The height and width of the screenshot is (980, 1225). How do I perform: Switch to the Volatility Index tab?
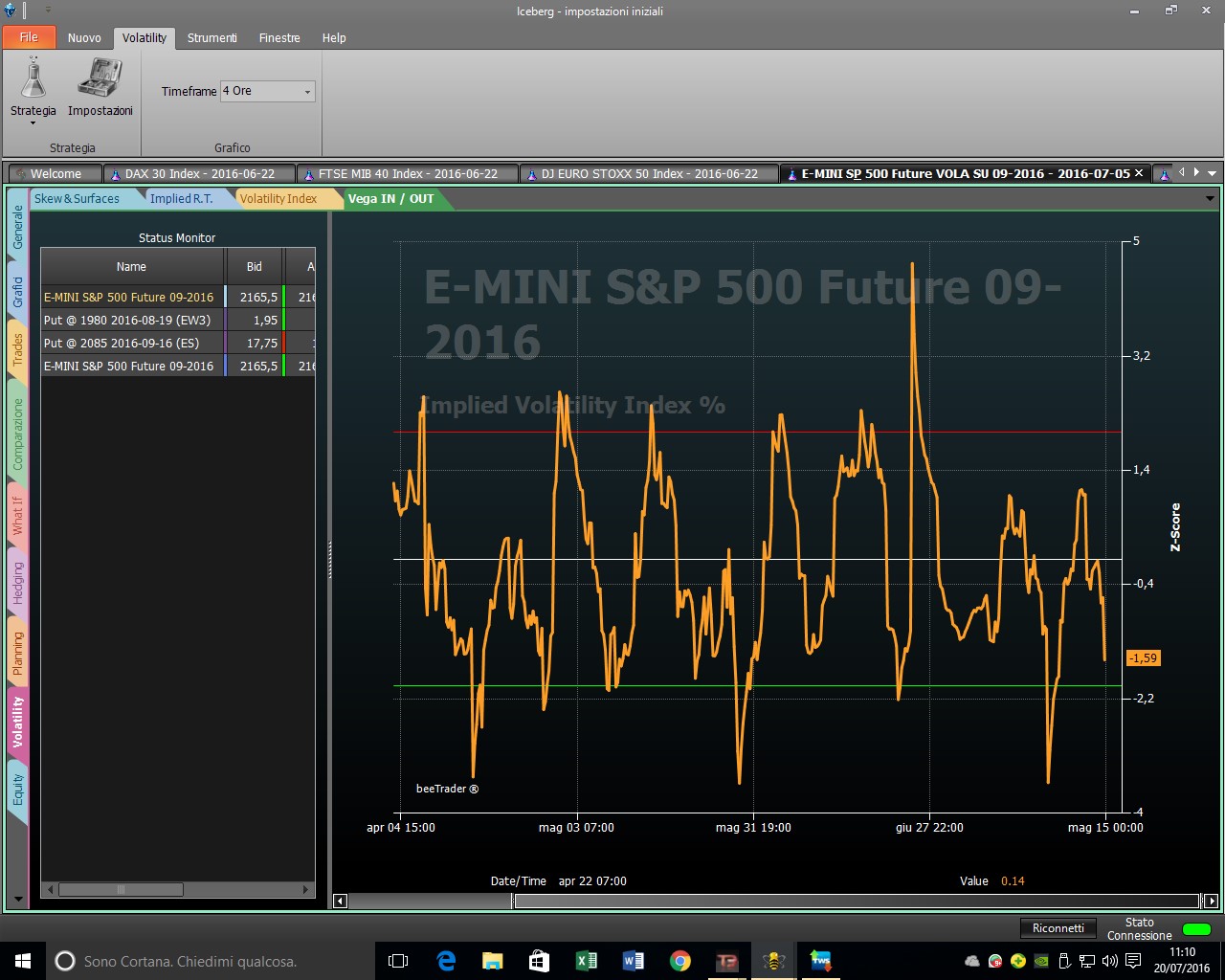[x=278, y=198]
